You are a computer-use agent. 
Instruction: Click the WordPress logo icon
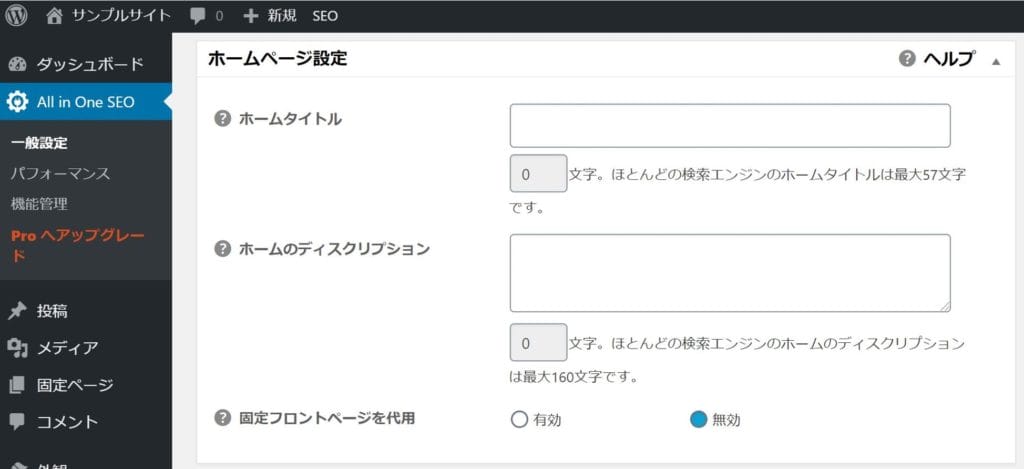click(x=16, y=16)
